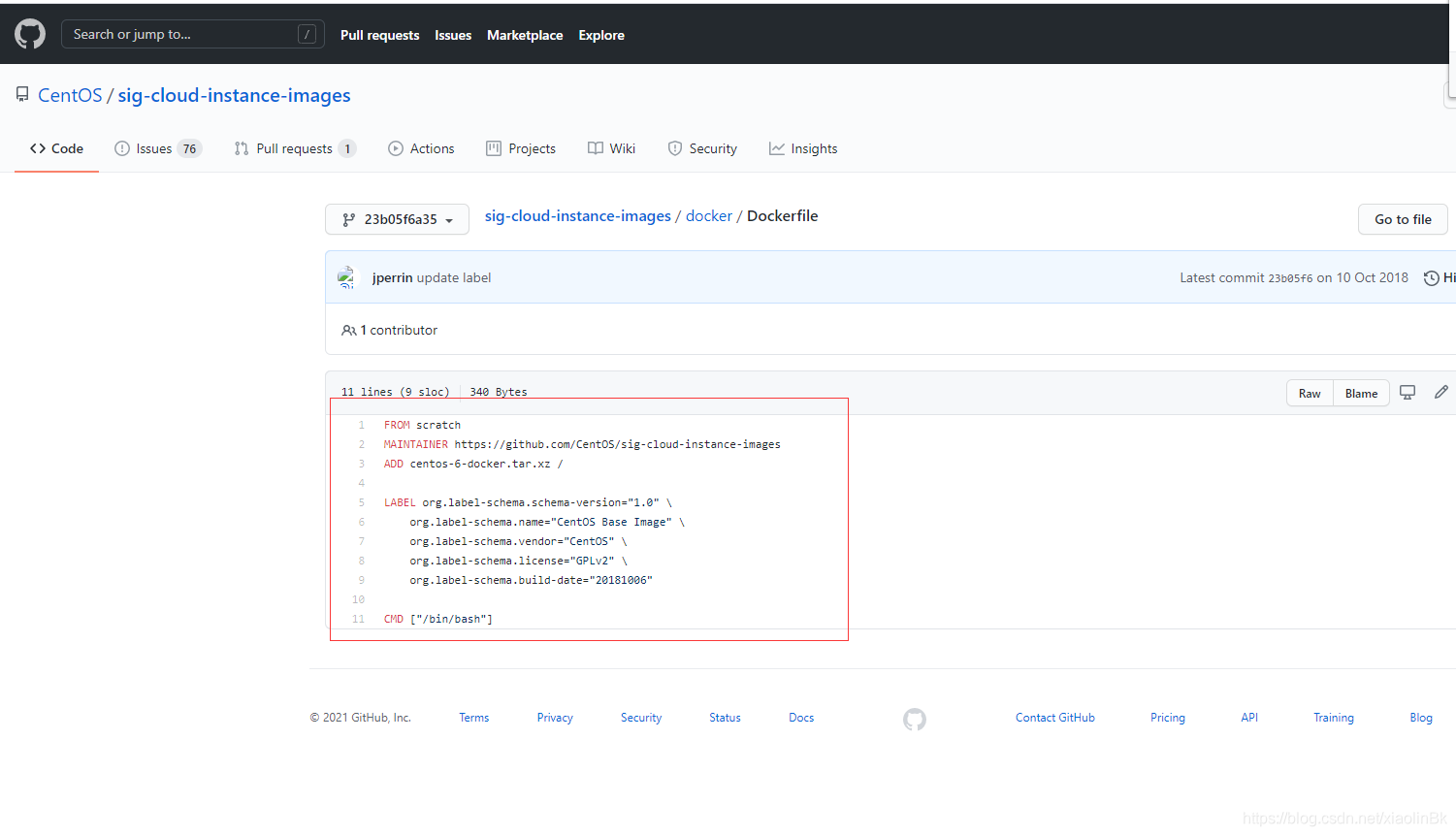Viewport: 1456px width, 836px height.
Task: Click the Go to file button
Action: click(x=1403, y=219)
